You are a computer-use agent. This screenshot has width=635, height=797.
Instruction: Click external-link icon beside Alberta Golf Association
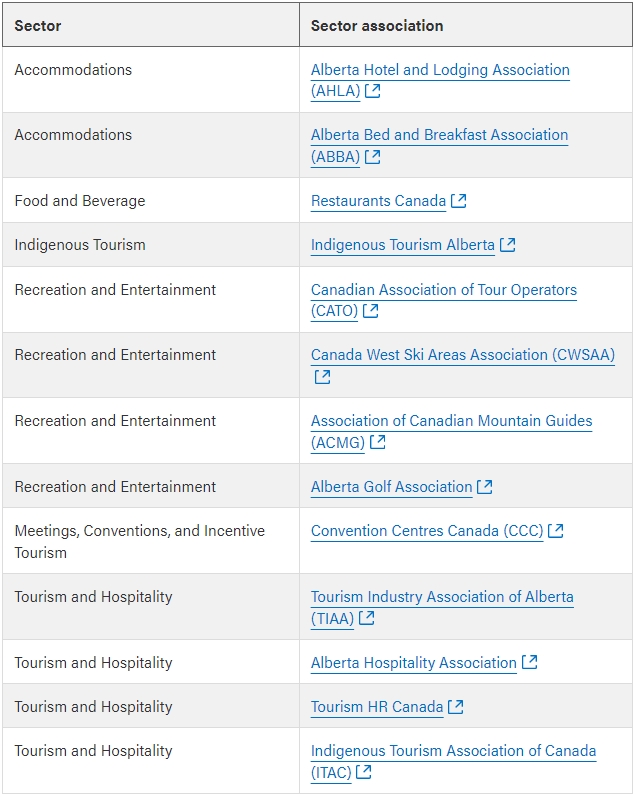click(485, 487)
